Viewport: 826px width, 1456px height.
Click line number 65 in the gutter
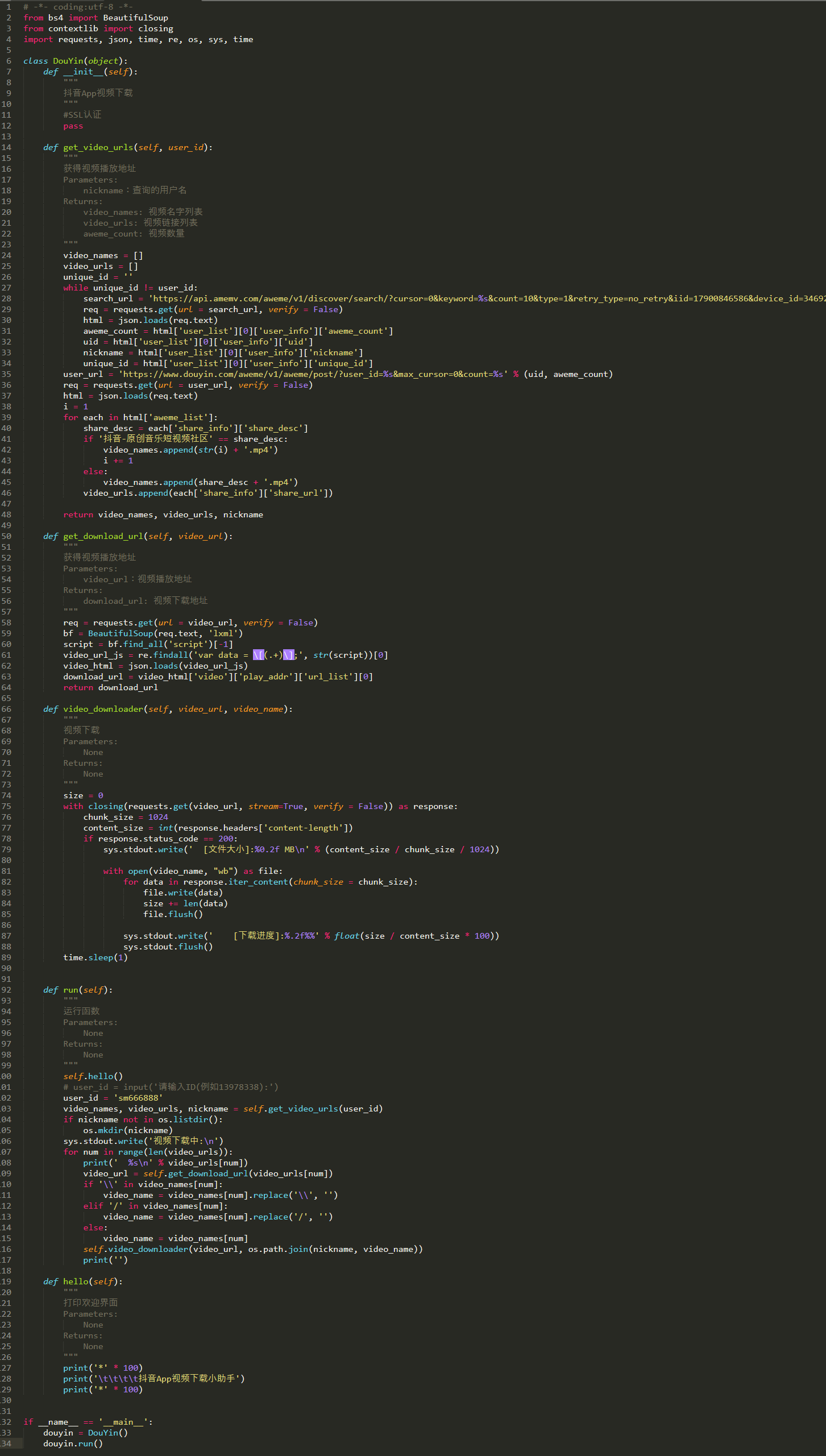(6, 698)
